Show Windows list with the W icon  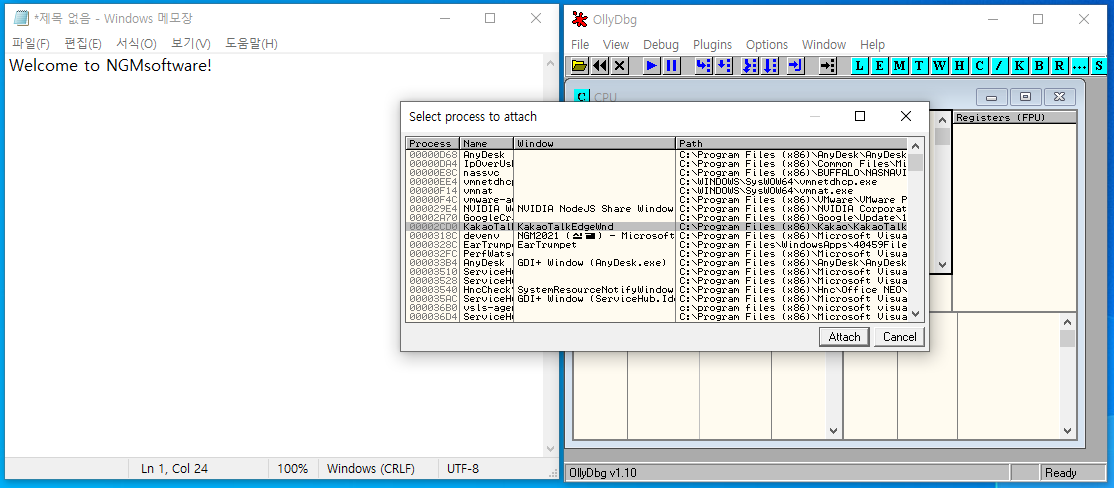pyautogui.click(x=940, y=66)
